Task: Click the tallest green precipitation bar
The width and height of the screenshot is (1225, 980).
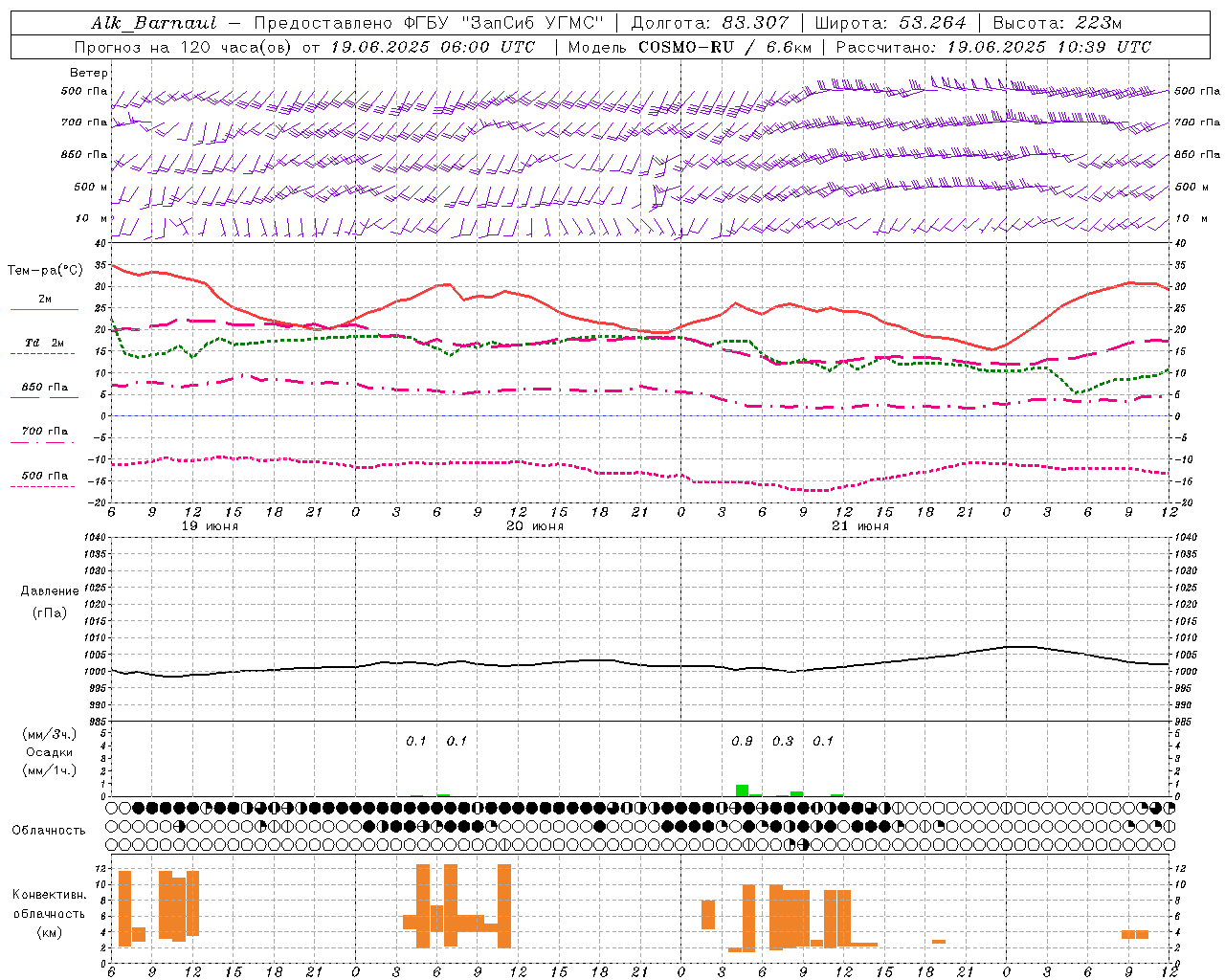Action: click(742, 791)
